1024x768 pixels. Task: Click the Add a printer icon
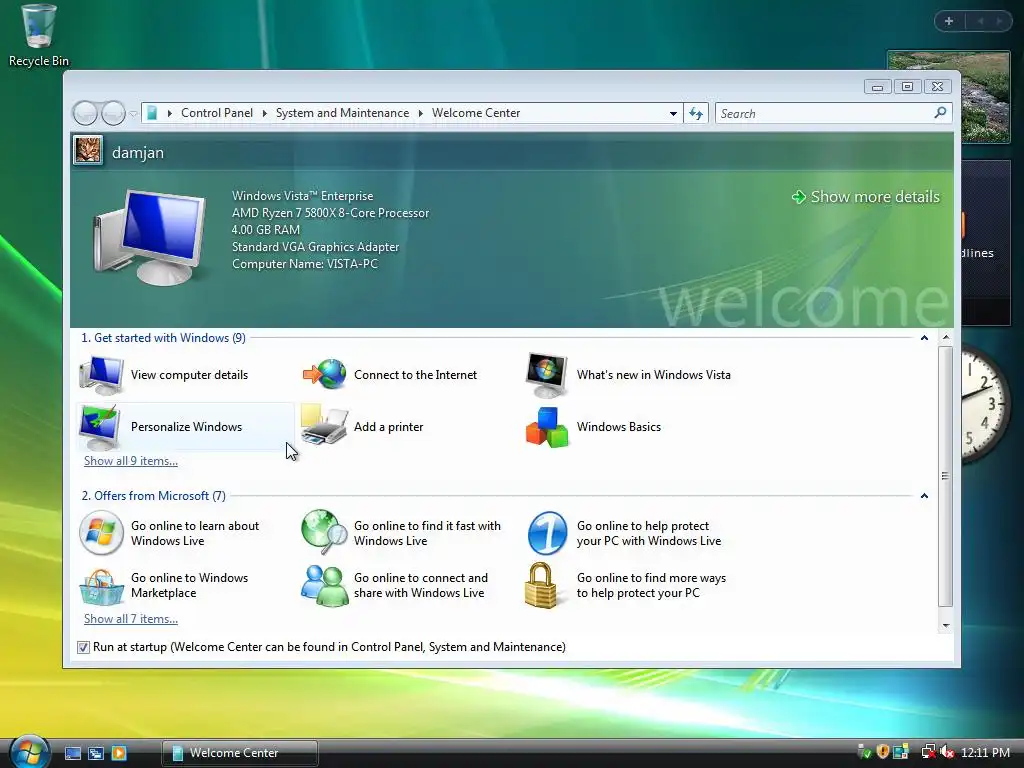pos(324,426)
